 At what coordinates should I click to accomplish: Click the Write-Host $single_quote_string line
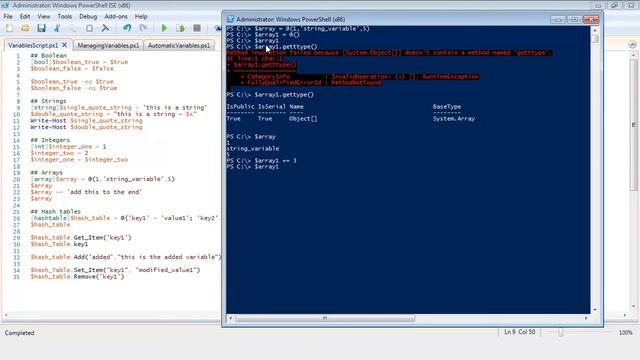(x=86, y=121)
